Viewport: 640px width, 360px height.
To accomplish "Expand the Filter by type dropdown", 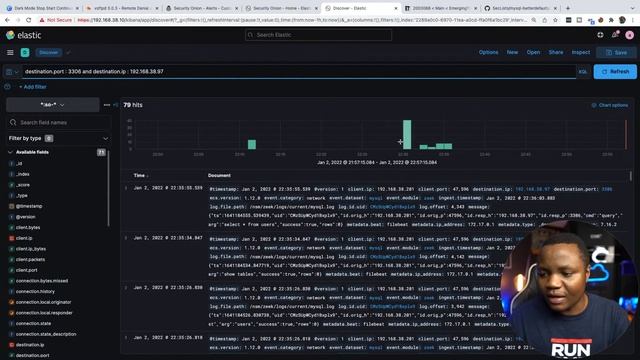I will [x=58, y=138].
